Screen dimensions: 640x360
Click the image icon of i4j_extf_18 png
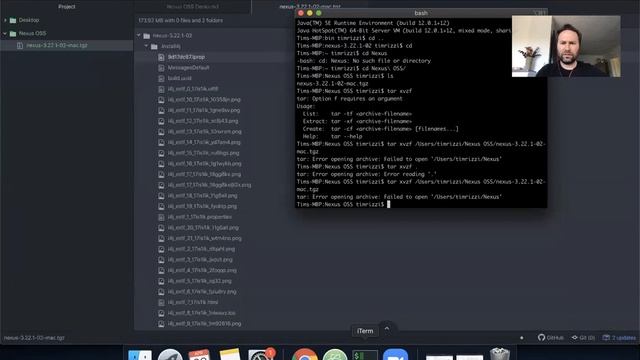point(161,196)
